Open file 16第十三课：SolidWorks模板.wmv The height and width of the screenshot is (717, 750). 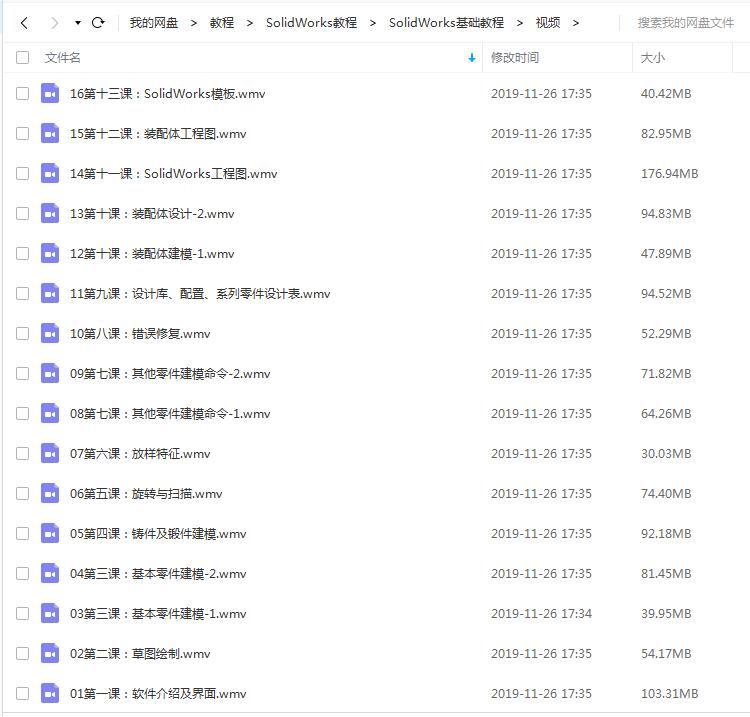click(167, 93)
